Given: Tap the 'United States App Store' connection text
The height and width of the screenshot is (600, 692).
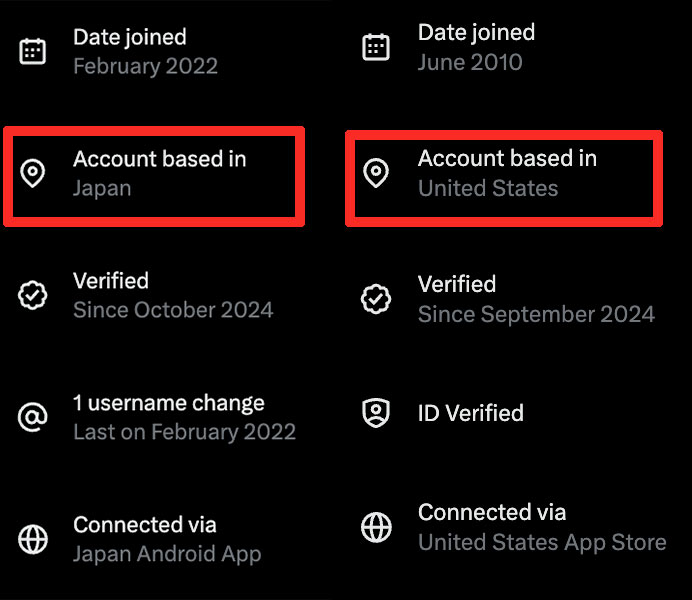Looking at the screenshot, I should click(x=542, y=542).
